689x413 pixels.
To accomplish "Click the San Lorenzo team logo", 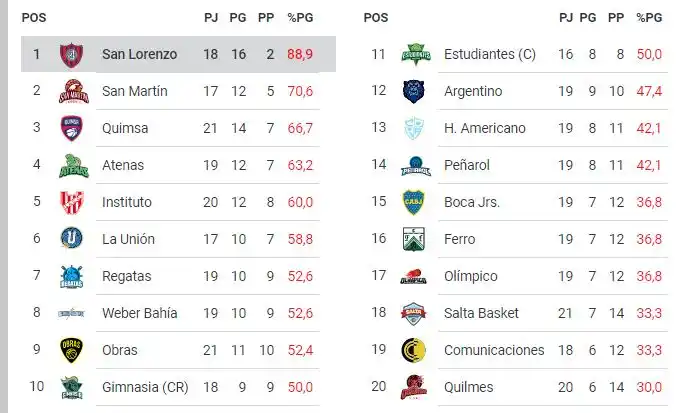I will click(x=71, y=54).
